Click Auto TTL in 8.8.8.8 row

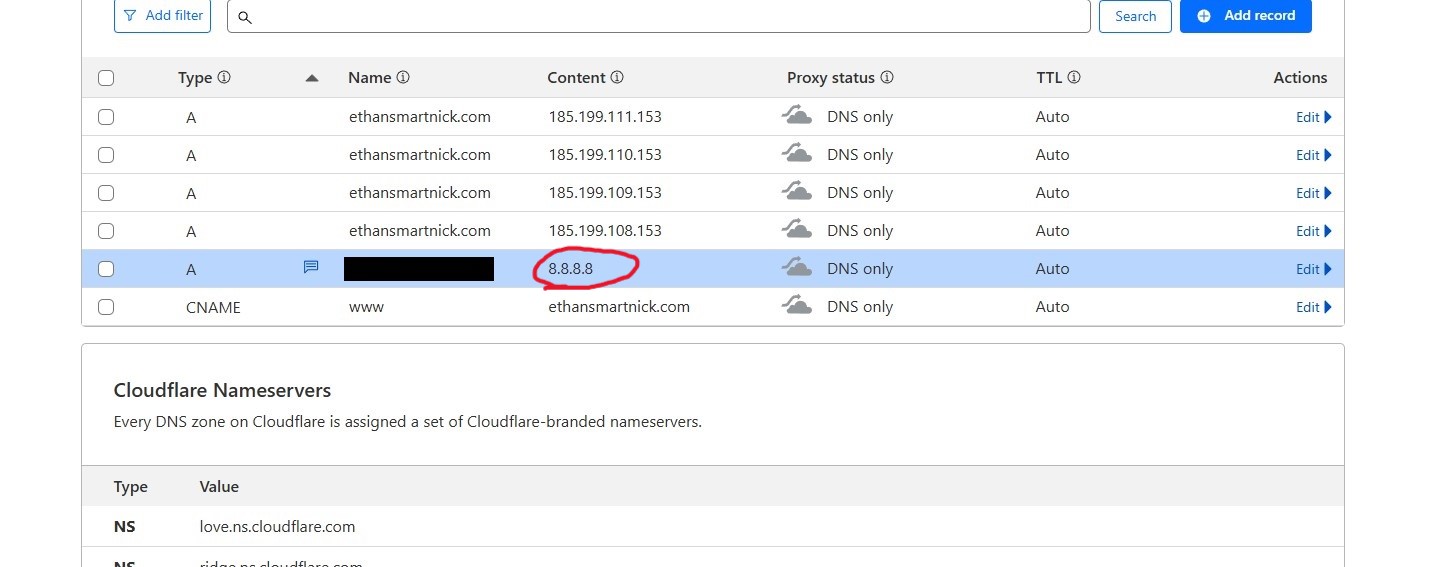pyautogui.click(x=1052, y=269)
